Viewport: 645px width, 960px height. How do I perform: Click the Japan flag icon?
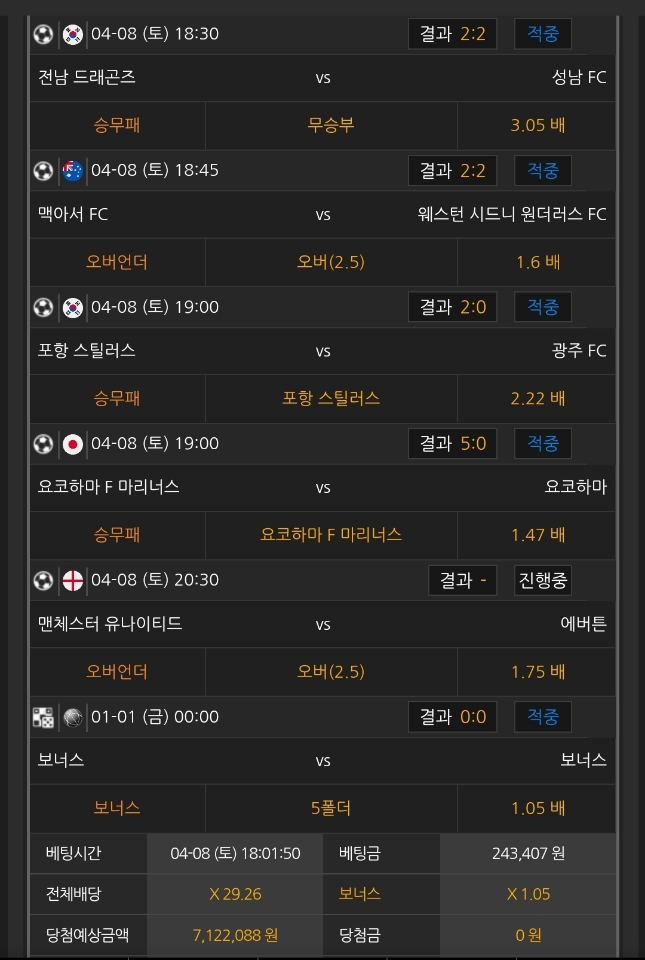pos(72,443)
